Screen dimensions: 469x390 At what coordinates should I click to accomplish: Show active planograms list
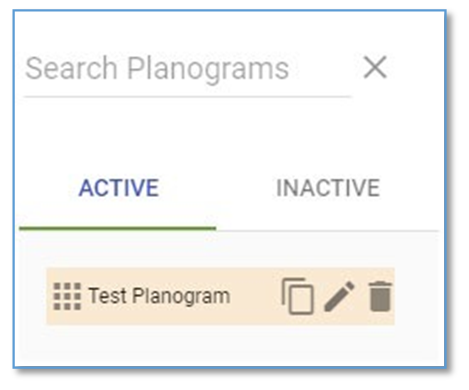pyautogui.click(x=119, y=188)
